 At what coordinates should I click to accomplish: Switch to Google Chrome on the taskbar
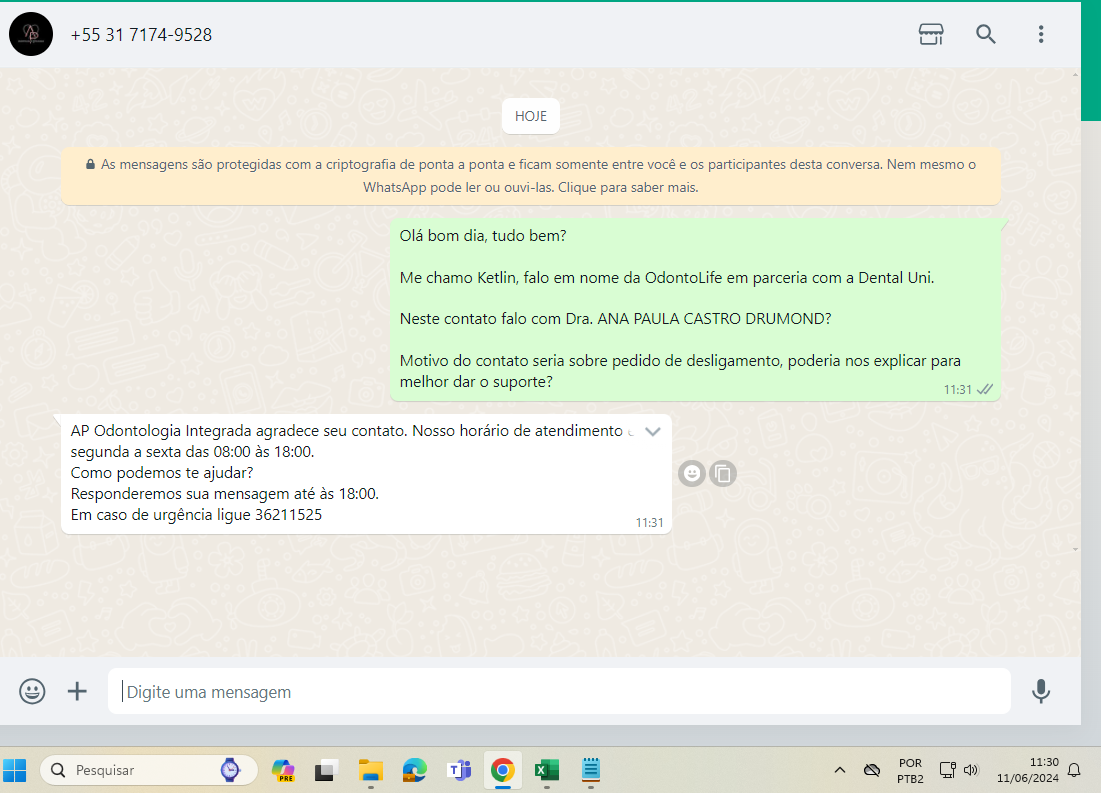tap(503, 771)
